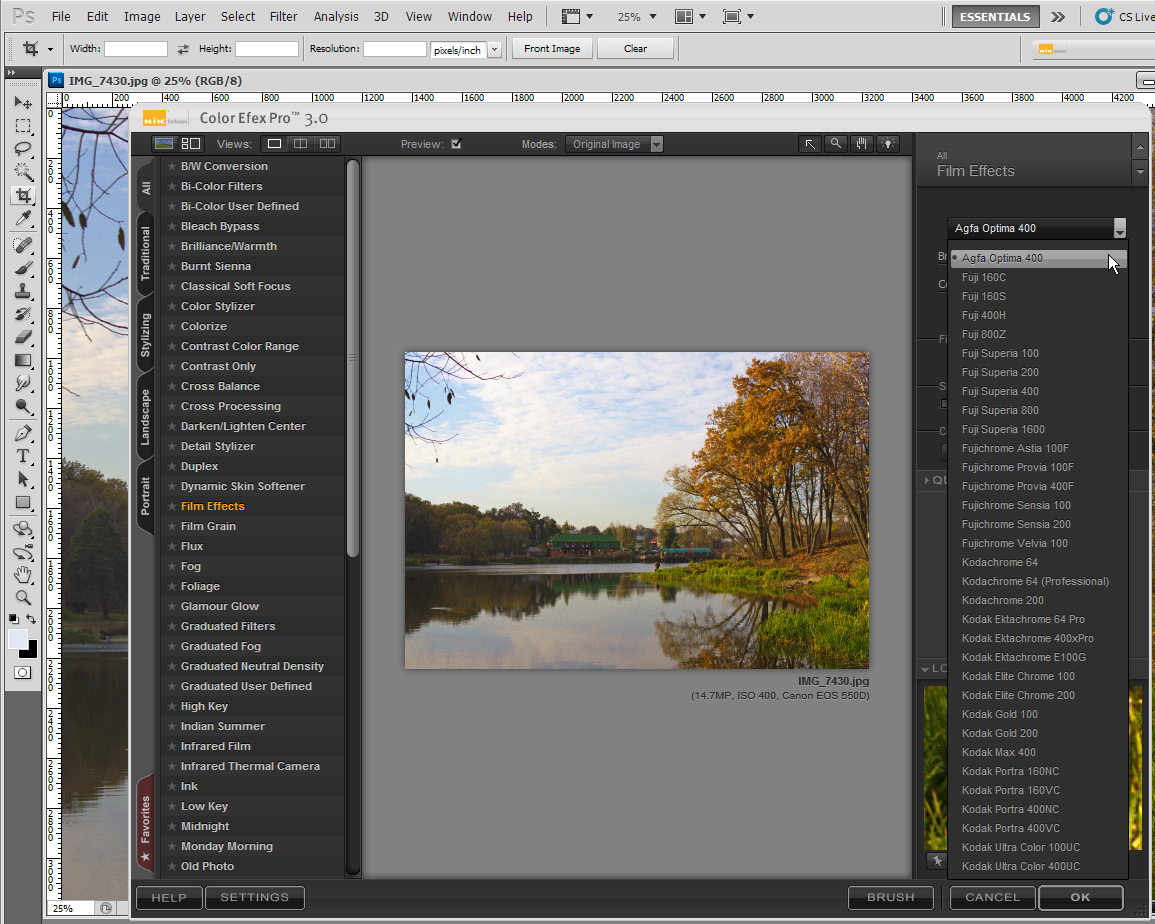Toggle the Preview checkbox
This screenshot has width=1155, height=924.
point(456,144)
